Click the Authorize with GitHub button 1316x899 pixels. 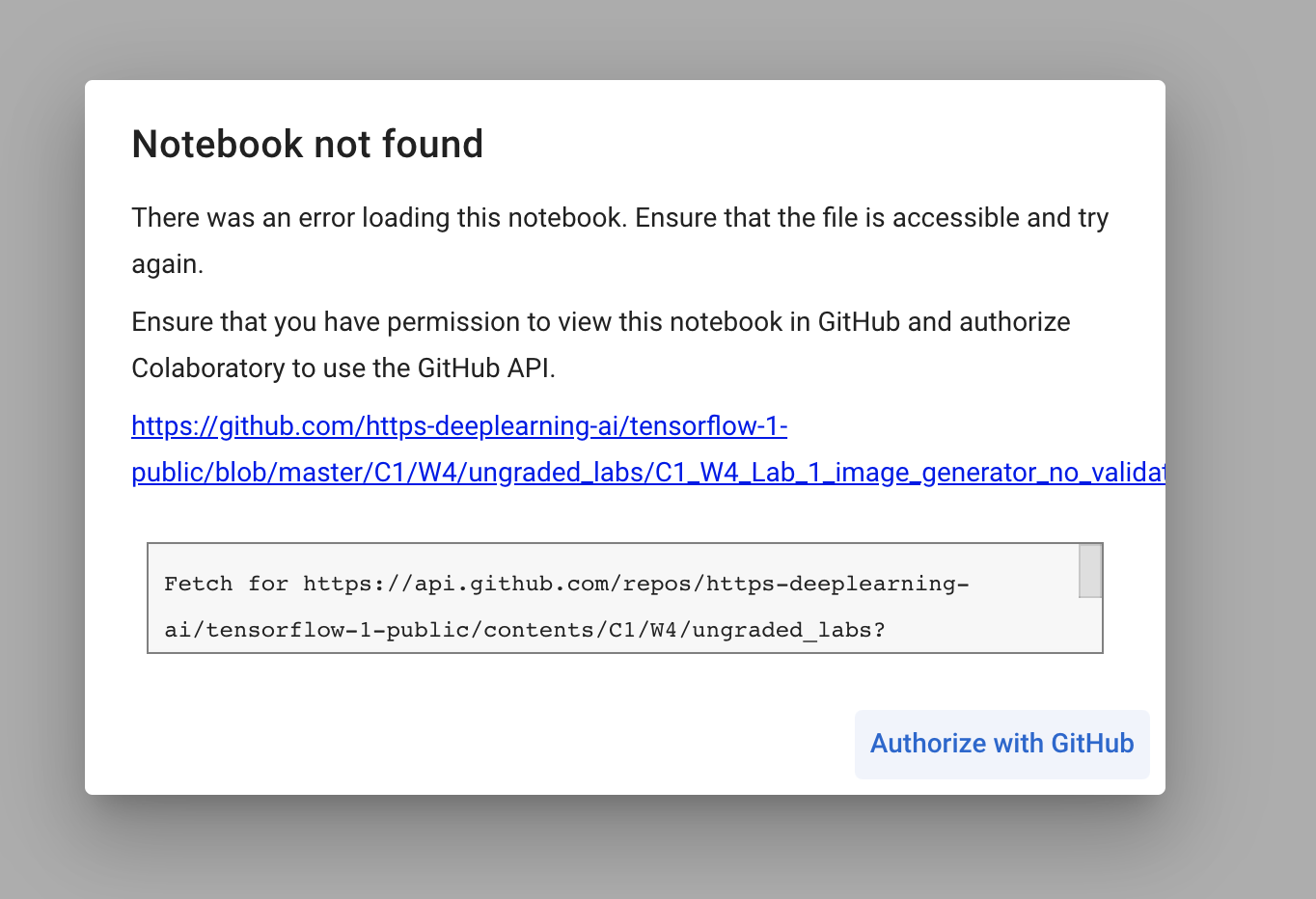[x=1001, y=744]
